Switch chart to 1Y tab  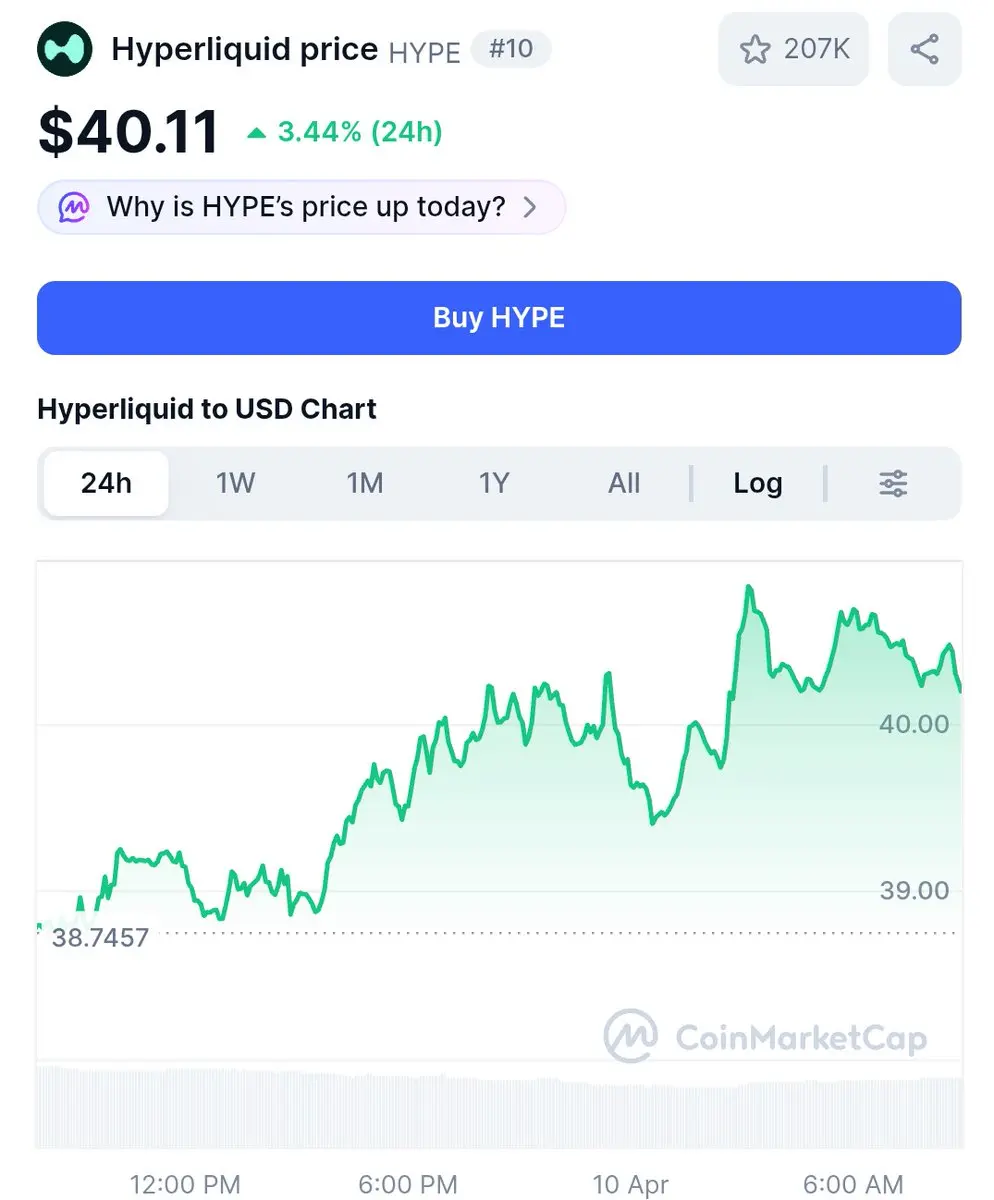(x=494, y=484)
